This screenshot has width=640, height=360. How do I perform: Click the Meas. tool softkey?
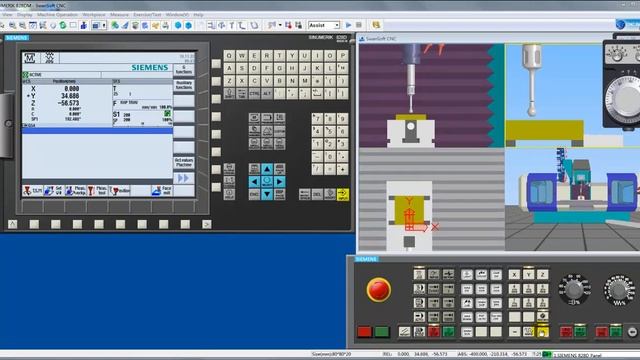98,191
